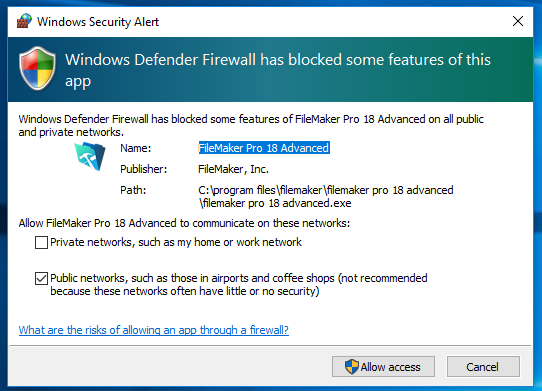
Task: Uncheck Public networks checkbox
Action: tap(41, 278)
